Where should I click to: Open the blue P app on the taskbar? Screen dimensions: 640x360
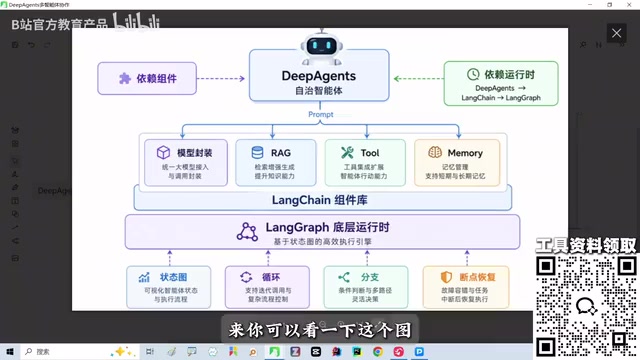click(419, 351)
